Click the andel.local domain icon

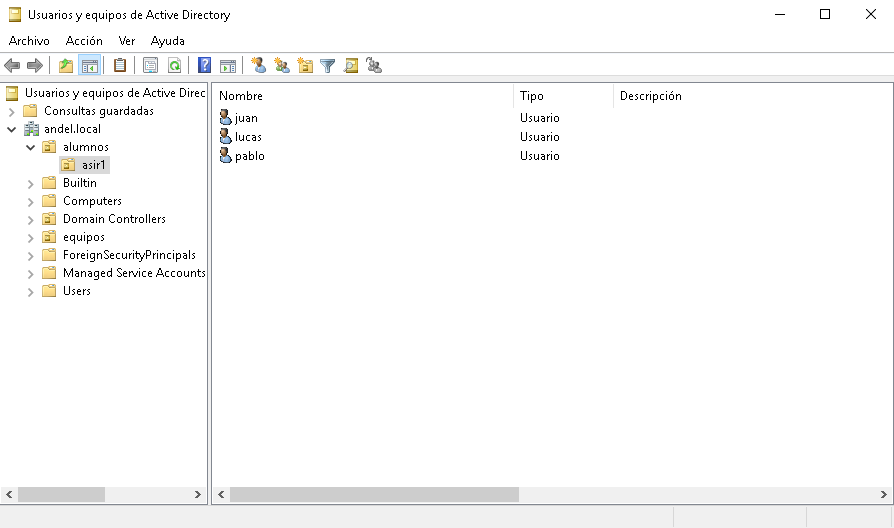point(31,129)
